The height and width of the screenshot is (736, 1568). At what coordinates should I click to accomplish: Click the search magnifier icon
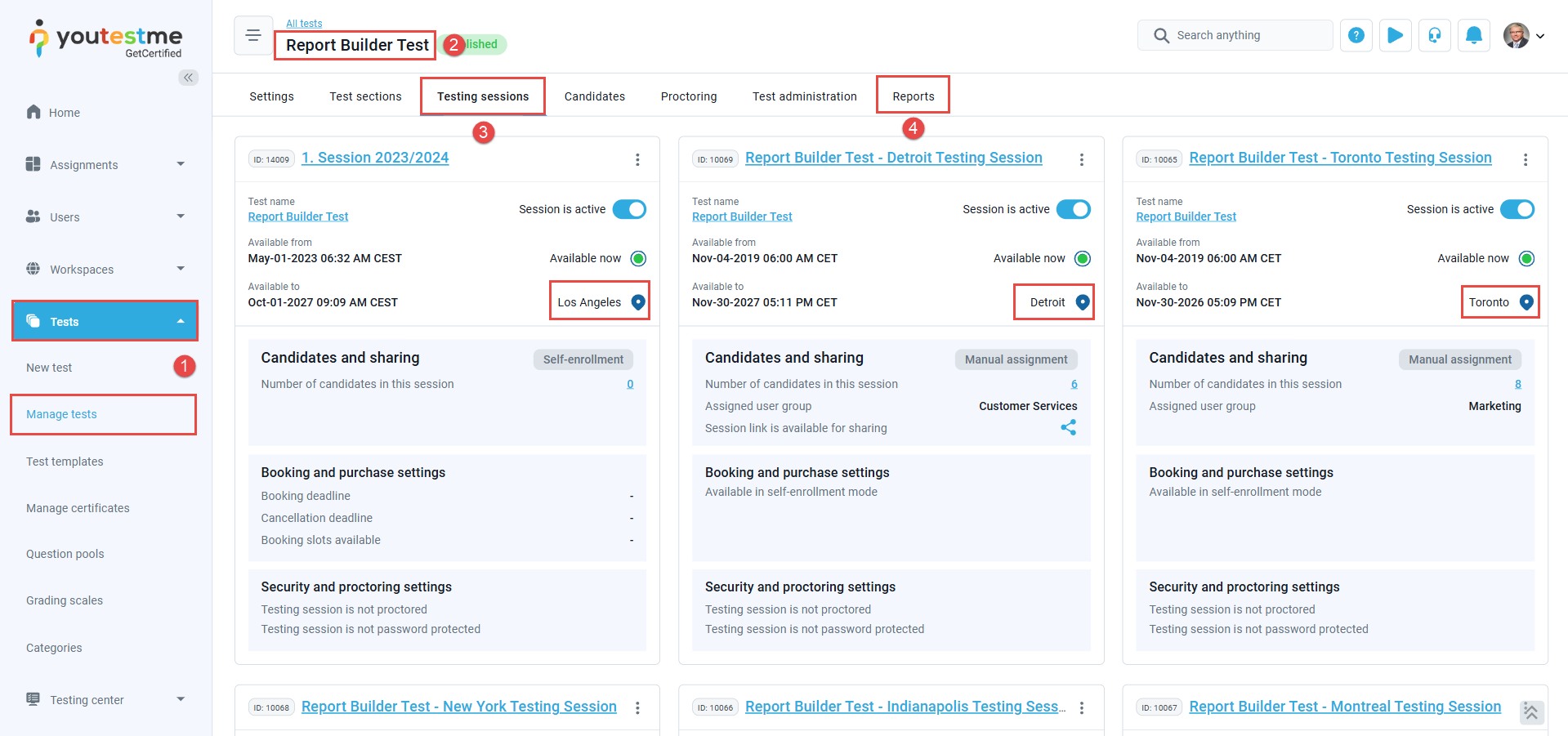pyautogui.click(x=1161, y=35)
